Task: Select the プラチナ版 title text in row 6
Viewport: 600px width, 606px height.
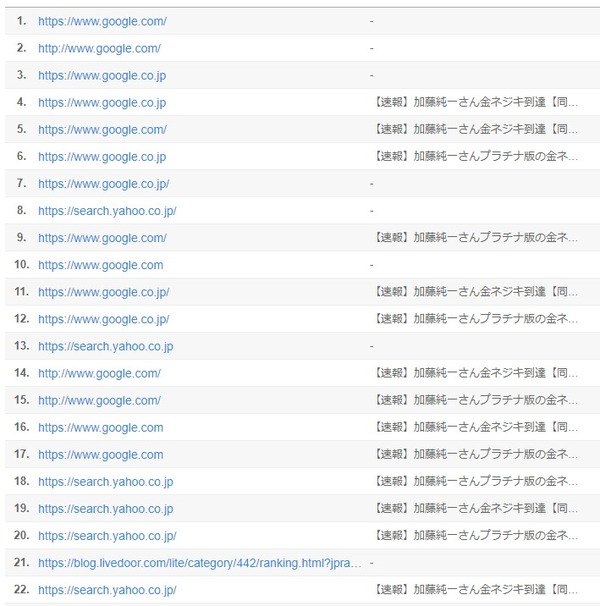Action: [475, 156]
